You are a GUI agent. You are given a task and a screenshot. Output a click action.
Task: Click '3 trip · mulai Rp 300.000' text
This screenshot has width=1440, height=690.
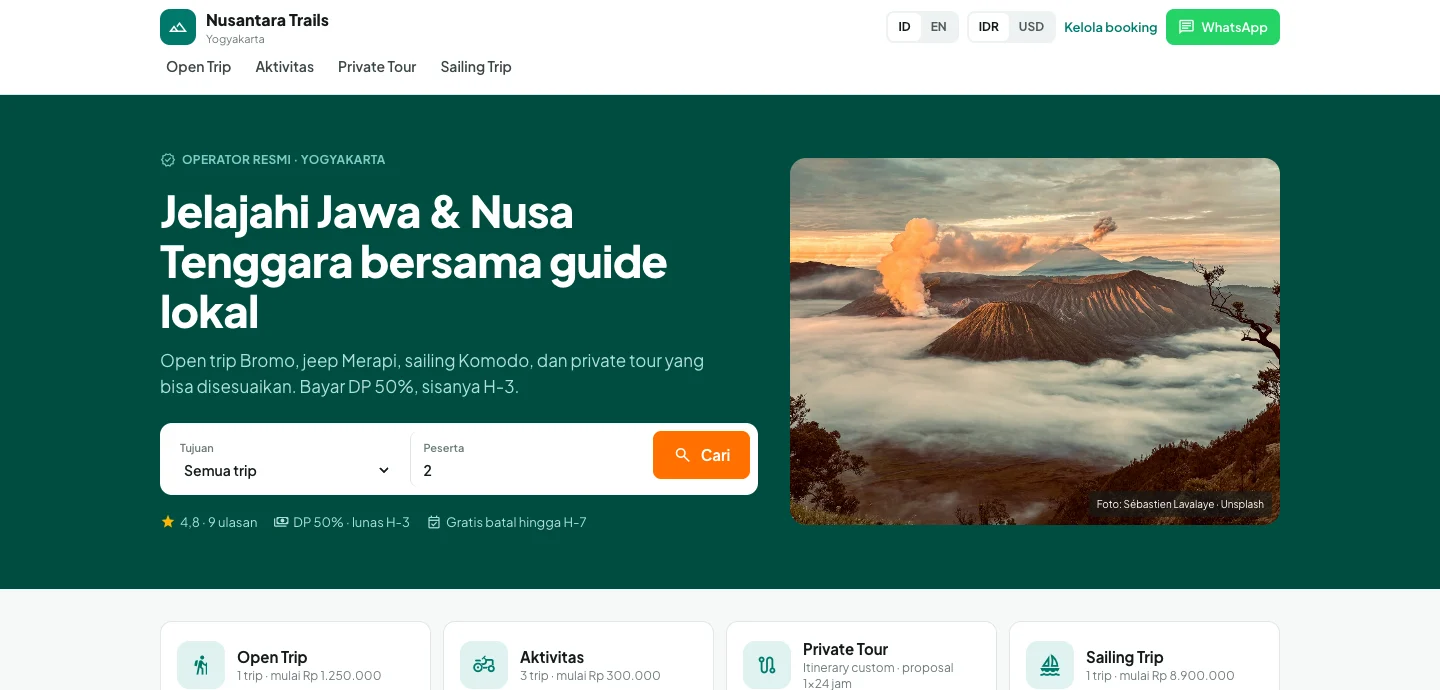590,676
